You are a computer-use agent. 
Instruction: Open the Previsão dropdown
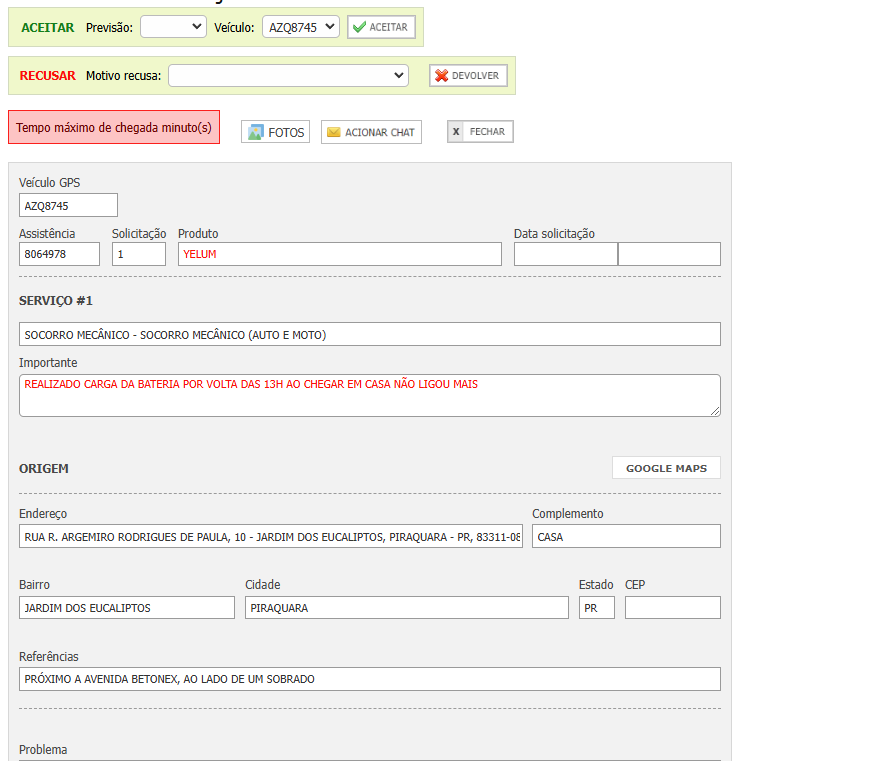(x=173, y=27)
